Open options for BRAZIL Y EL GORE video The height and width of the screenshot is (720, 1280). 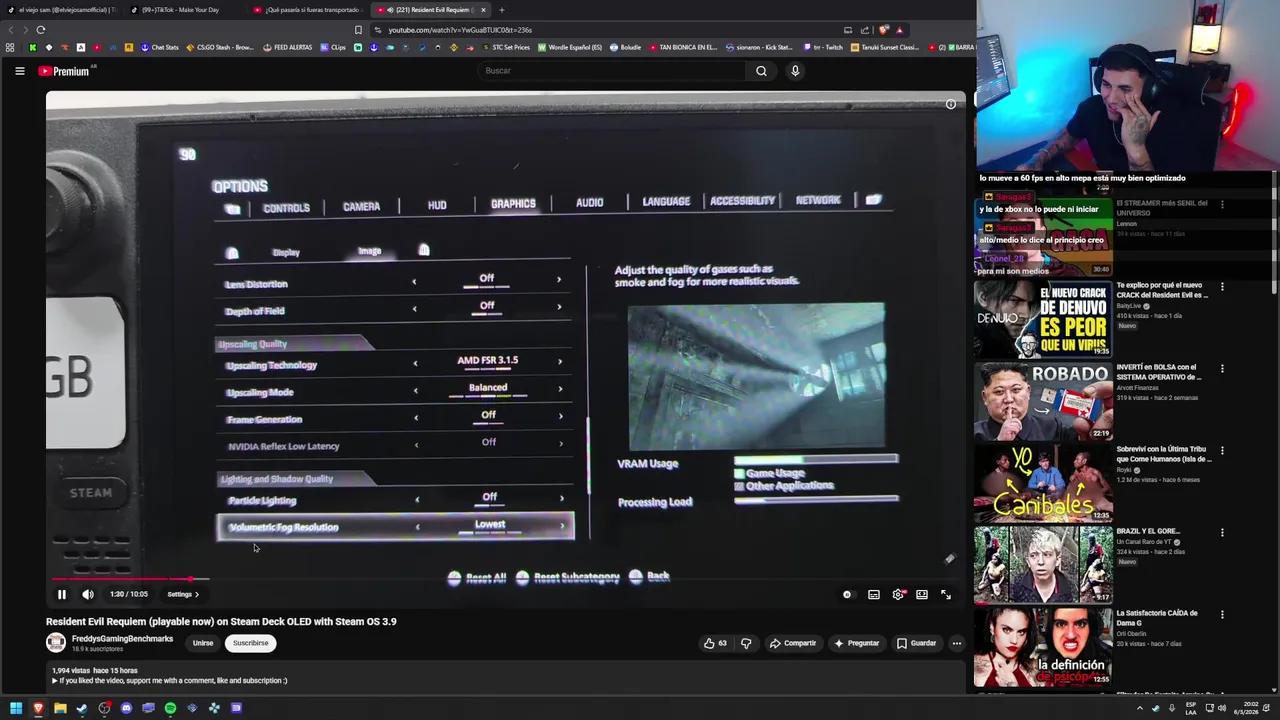[1222, 533]
